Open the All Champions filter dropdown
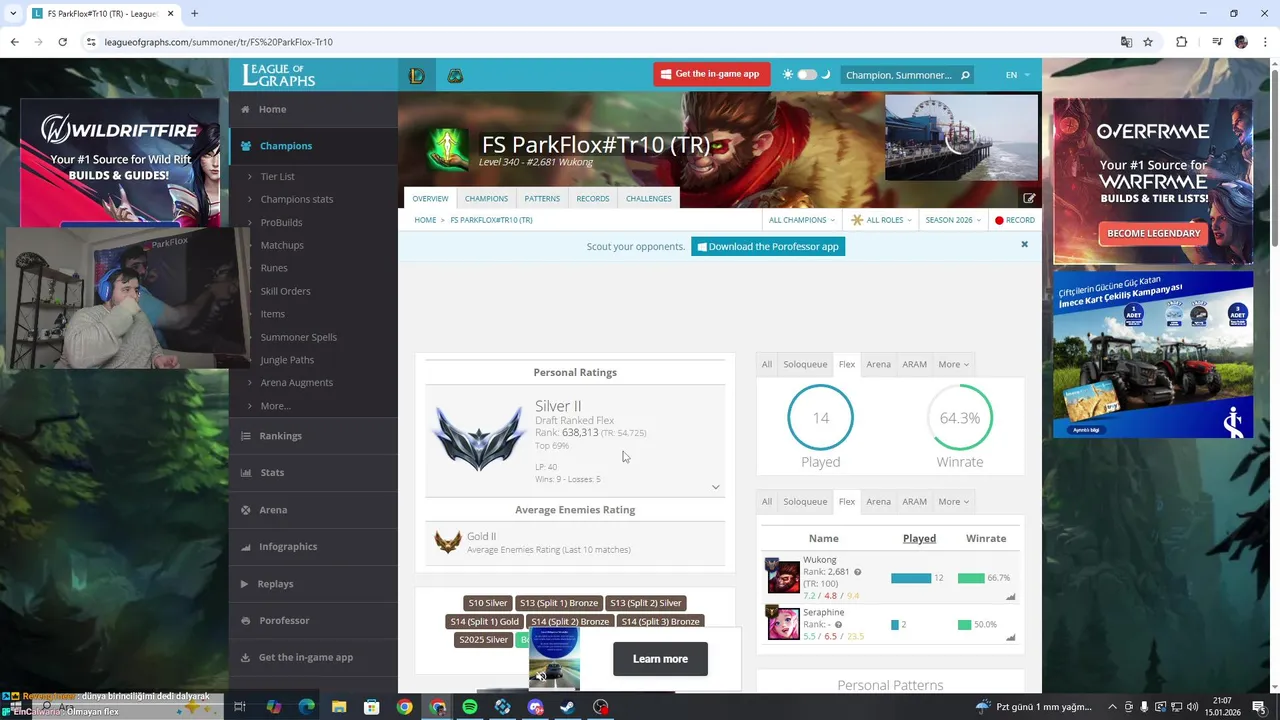This screenshot has height=720, width=1280. tap(801, 220)
